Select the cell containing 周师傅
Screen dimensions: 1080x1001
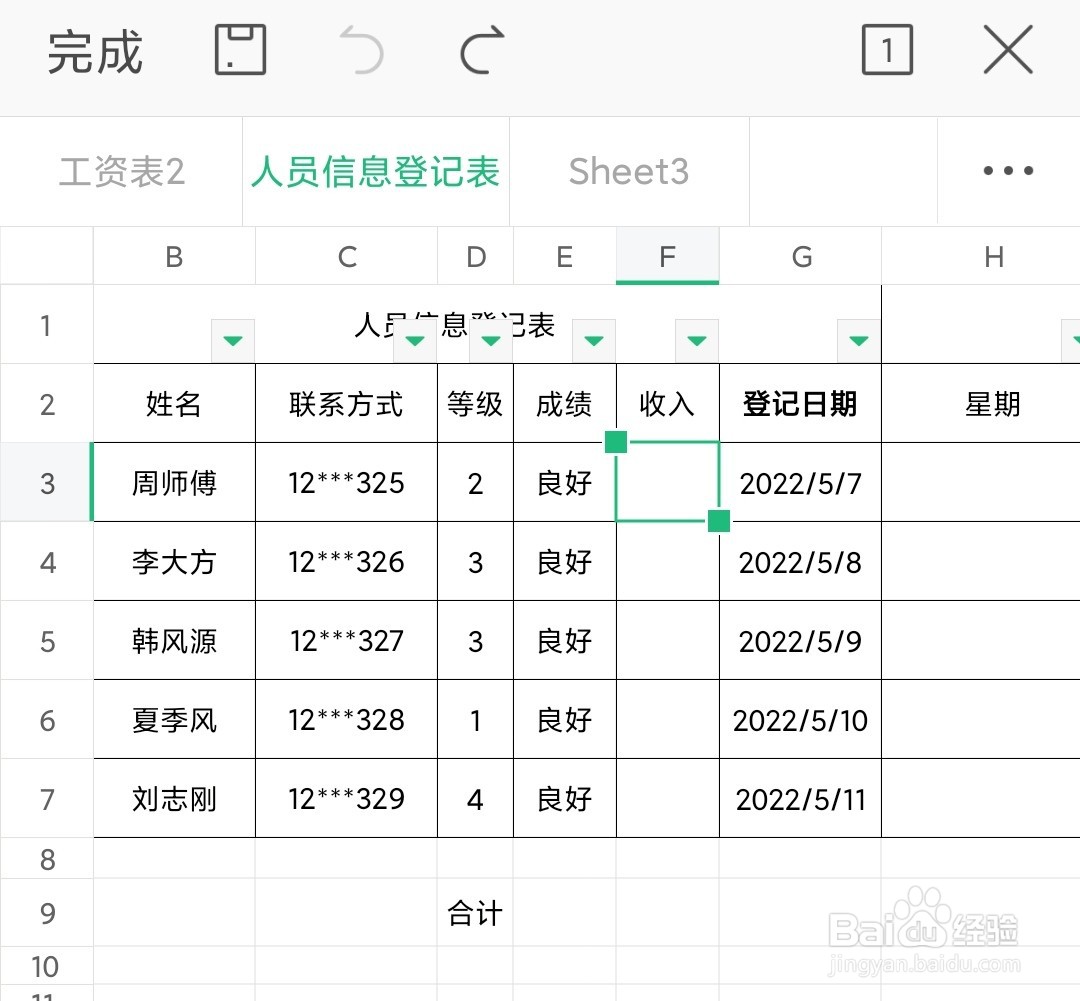173,483
